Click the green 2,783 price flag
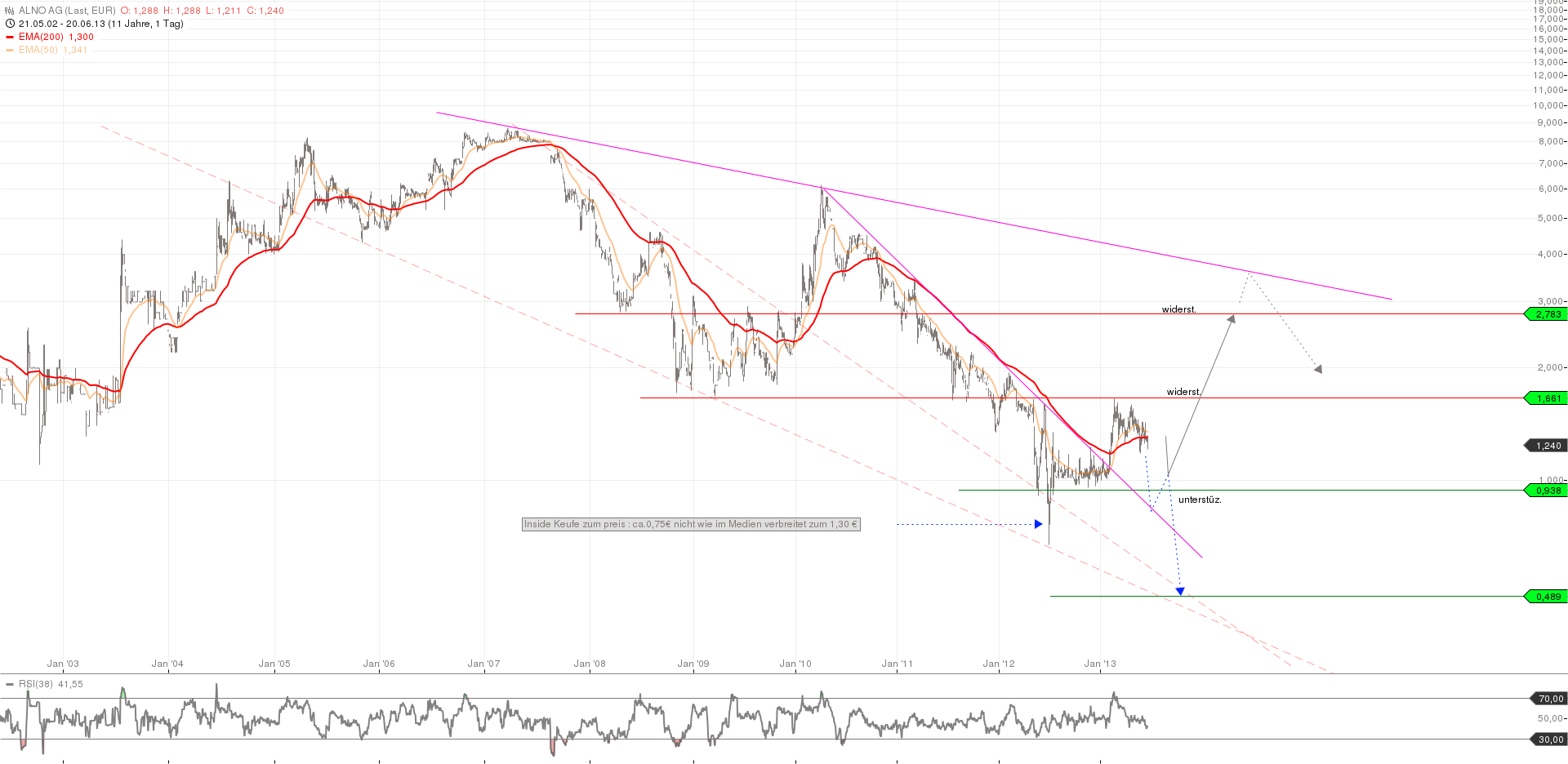Image resolution: width=1568 pixels, height=764 pixels. click(x=1546, y=313)
